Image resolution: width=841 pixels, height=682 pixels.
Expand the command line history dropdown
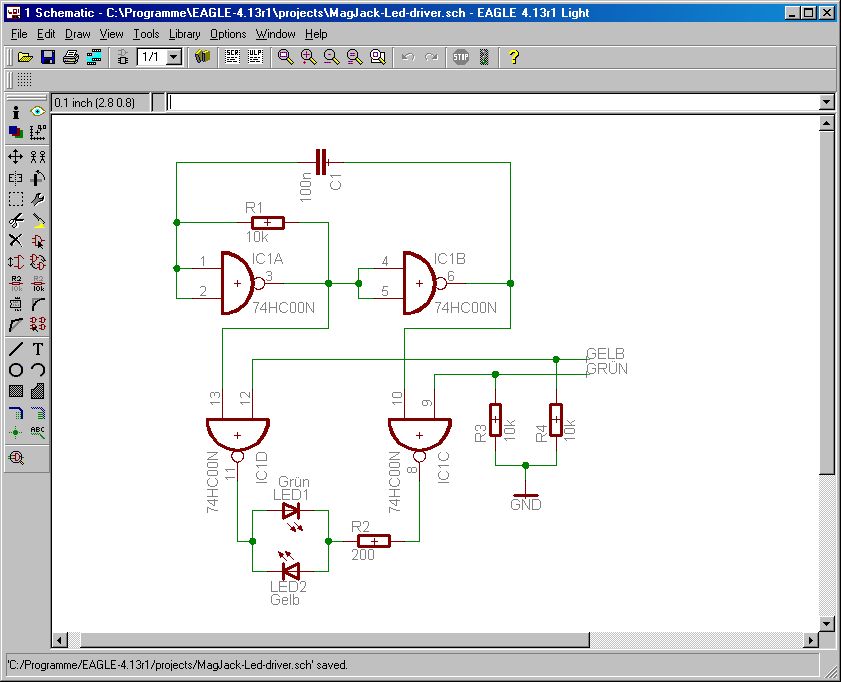[826, 102]
